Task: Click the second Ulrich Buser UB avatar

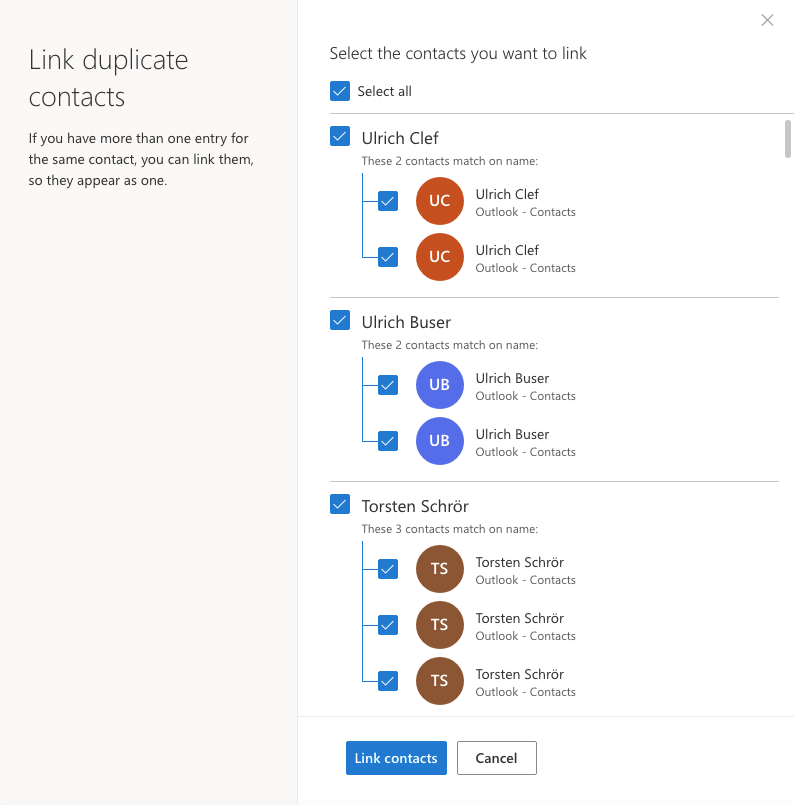Action: [x=439, y=441]
